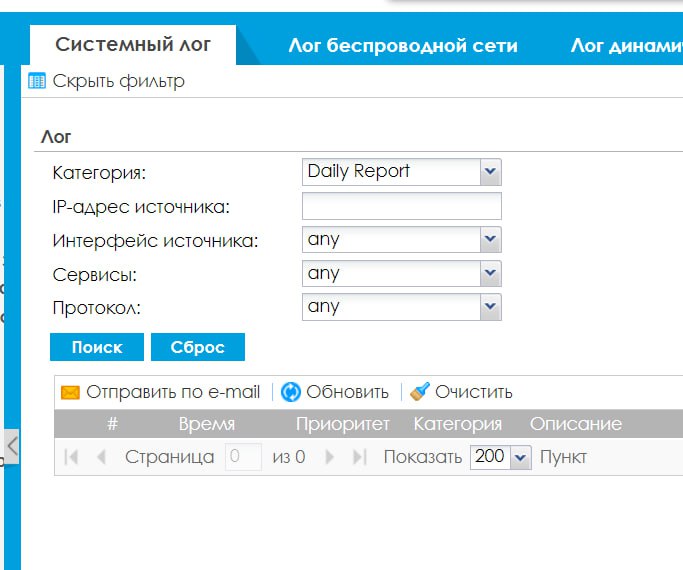Go to first page of log

71,457
